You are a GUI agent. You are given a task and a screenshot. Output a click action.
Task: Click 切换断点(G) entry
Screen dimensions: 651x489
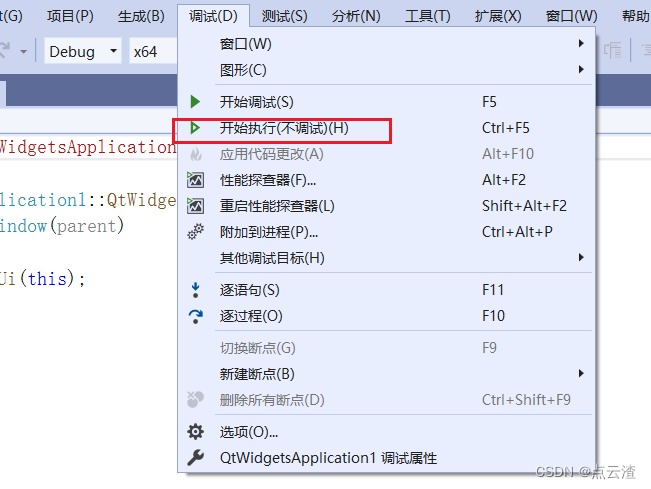386,348
